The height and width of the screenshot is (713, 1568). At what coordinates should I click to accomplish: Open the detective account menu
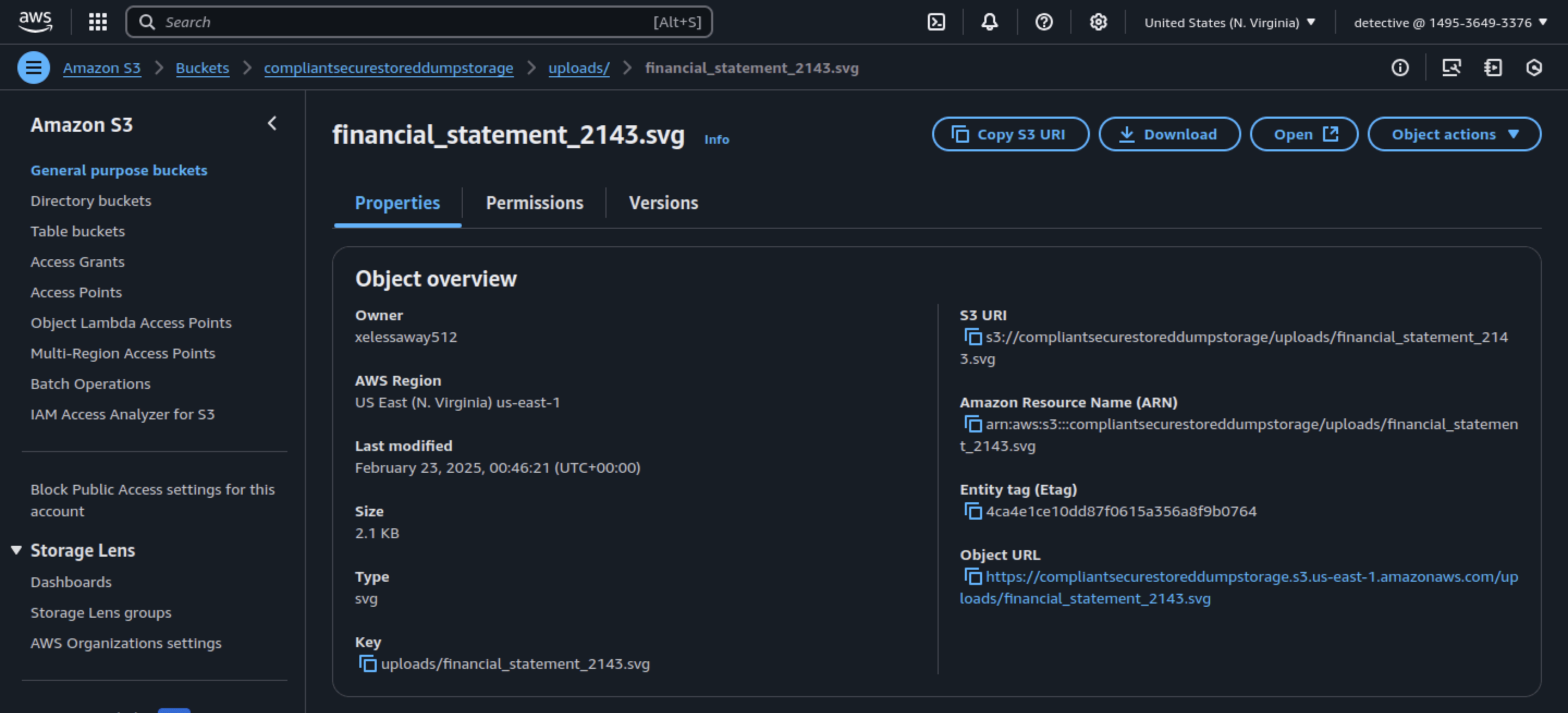click(1450, 22)
